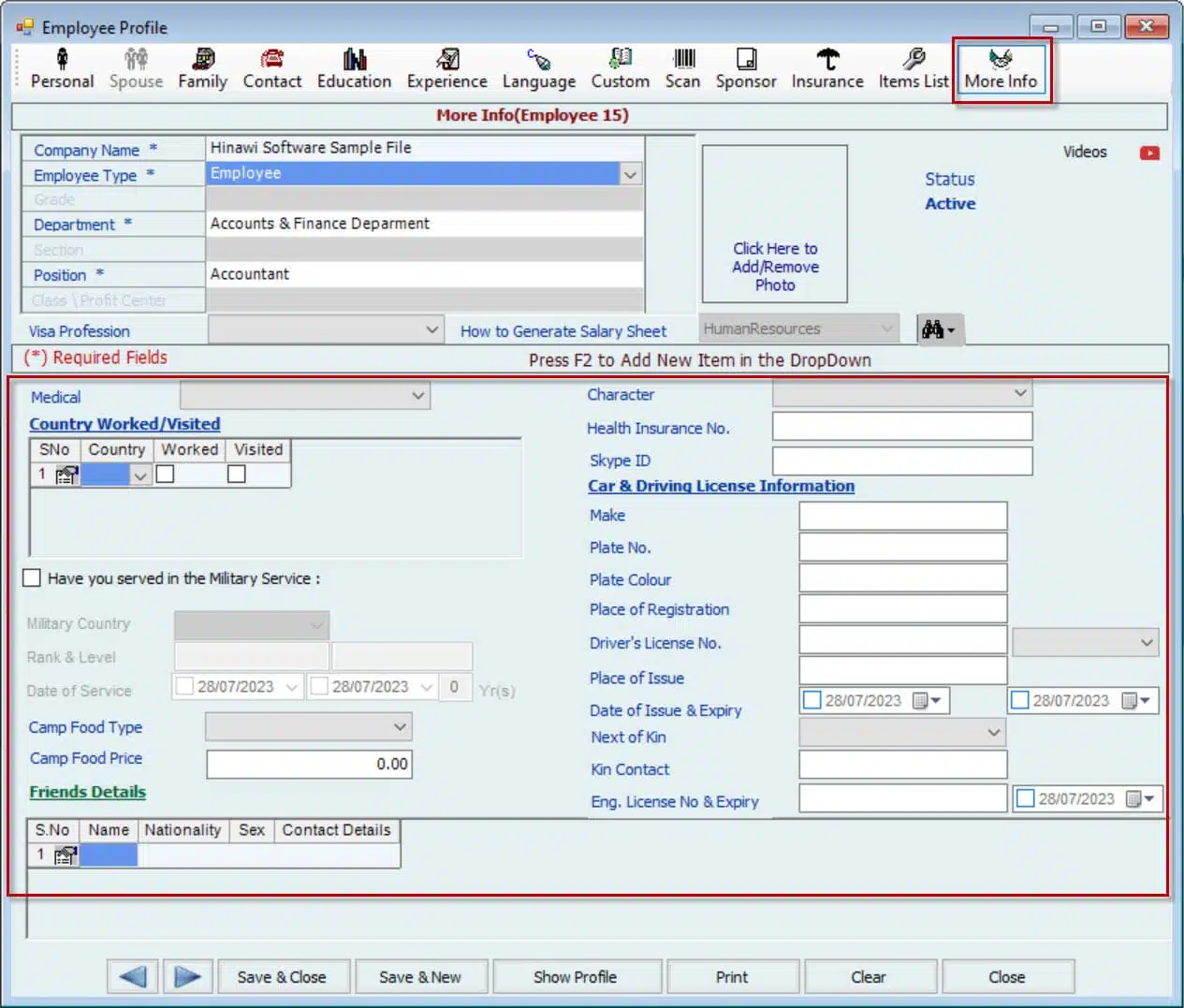
Task: Click the Print button
Action: pyautogui.click(x=732, y=976)
